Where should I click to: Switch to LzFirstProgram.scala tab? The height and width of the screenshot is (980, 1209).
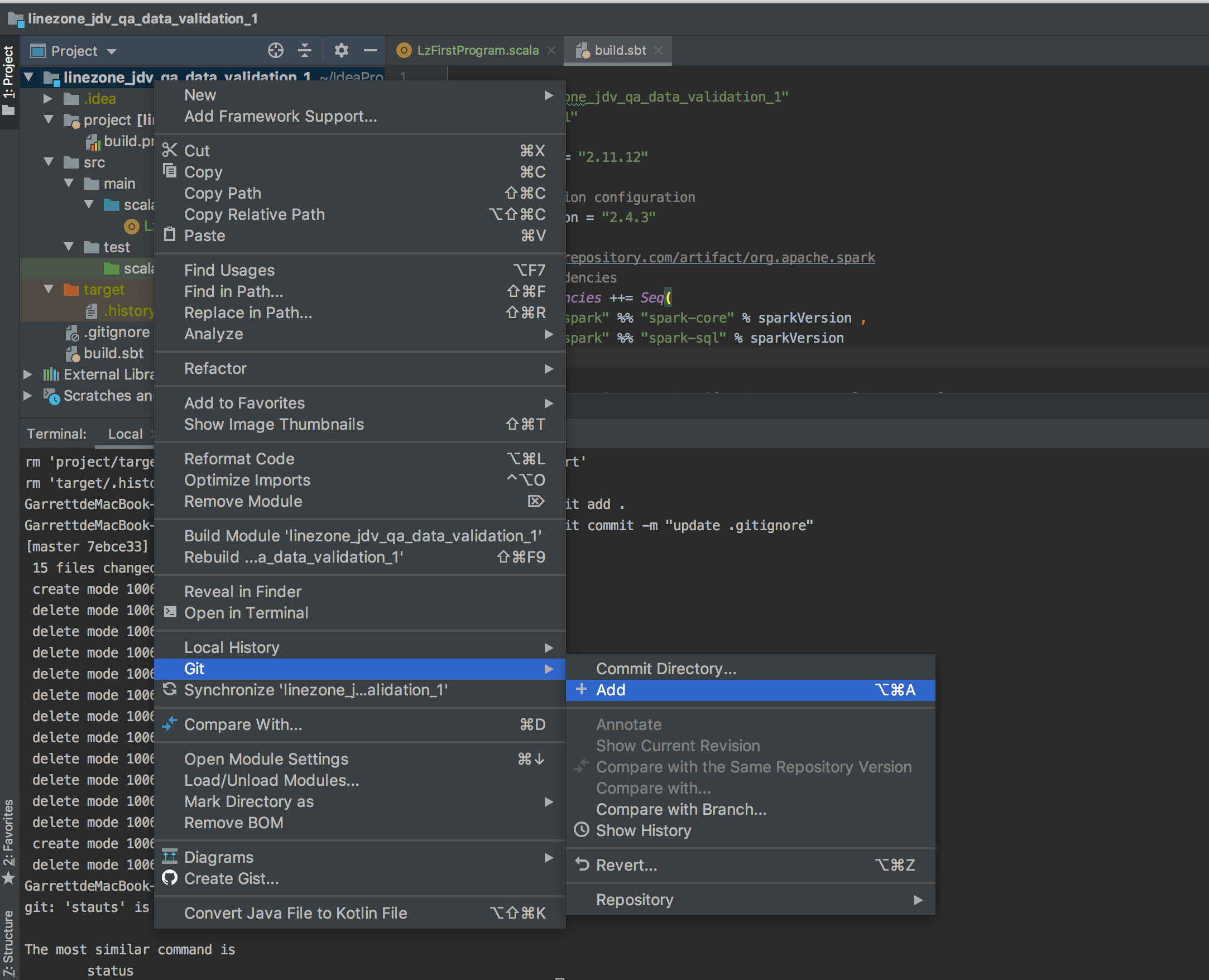(x=477, y=50)
